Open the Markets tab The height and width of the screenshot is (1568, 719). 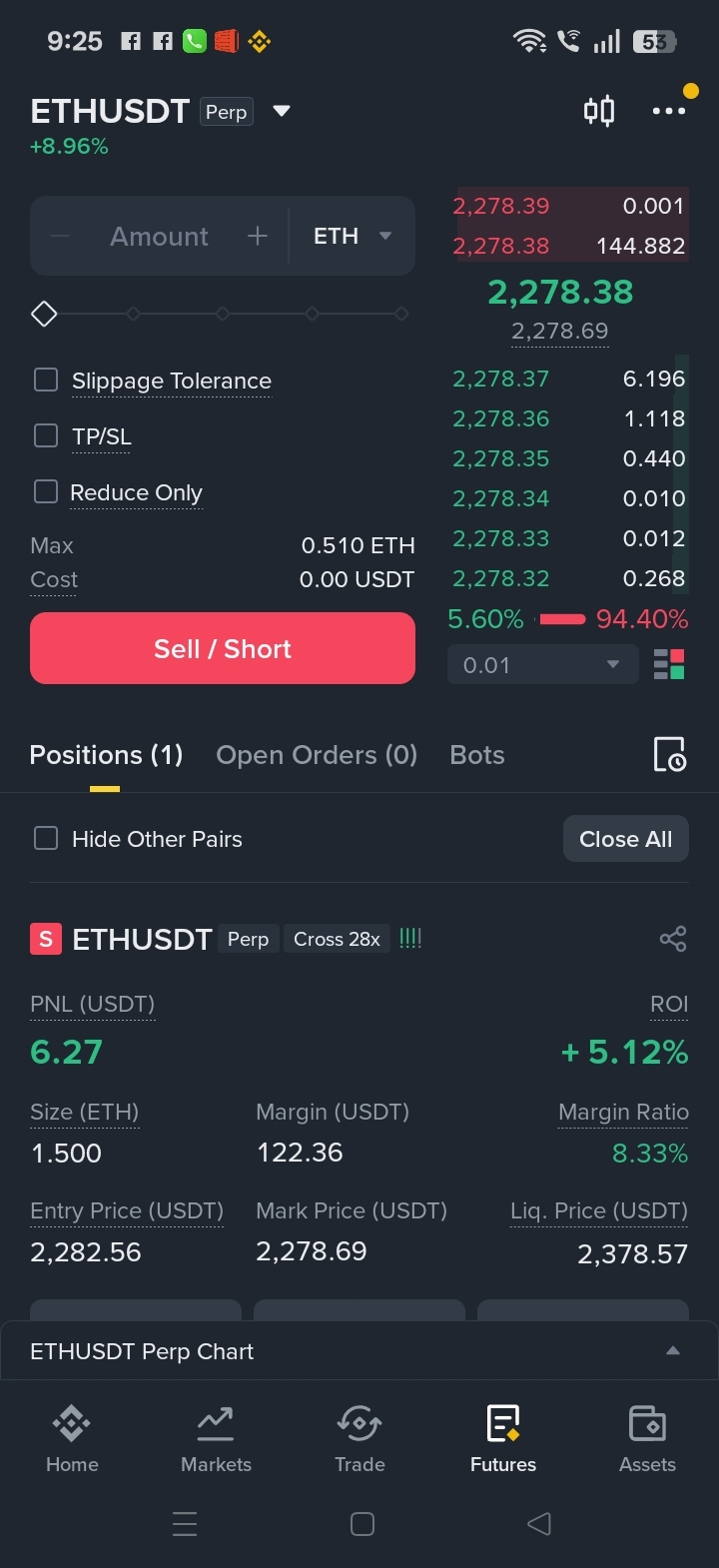coord(216,1438)
